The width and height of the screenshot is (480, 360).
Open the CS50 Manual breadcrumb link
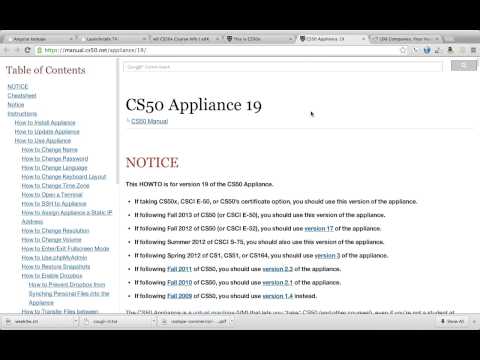coord(149,121)
